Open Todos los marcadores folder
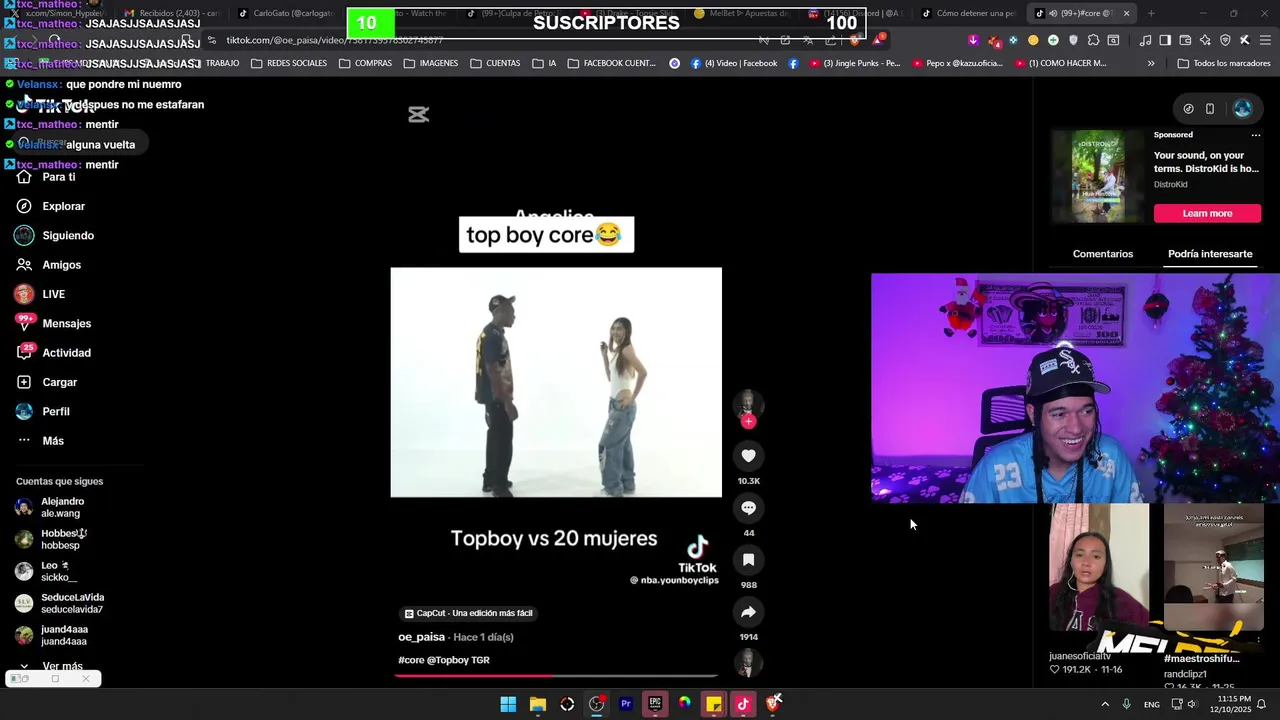The image size is (1280, 720). tap(1224, 63)
